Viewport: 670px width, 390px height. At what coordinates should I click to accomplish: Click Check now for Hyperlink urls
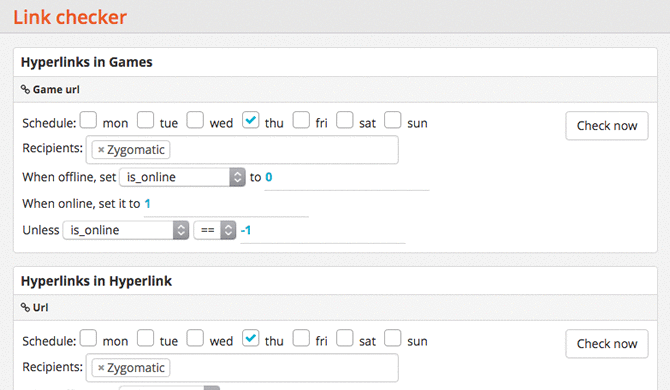[607, 343]
